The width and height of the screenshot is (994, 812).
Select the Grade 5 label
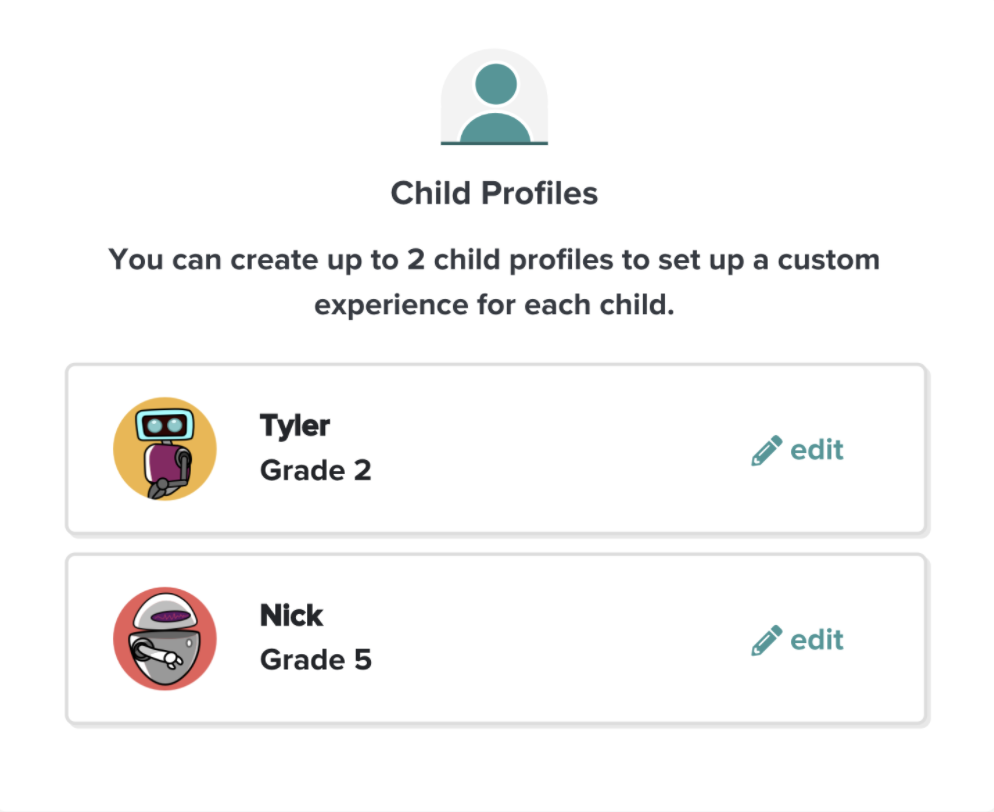point(316,660)
